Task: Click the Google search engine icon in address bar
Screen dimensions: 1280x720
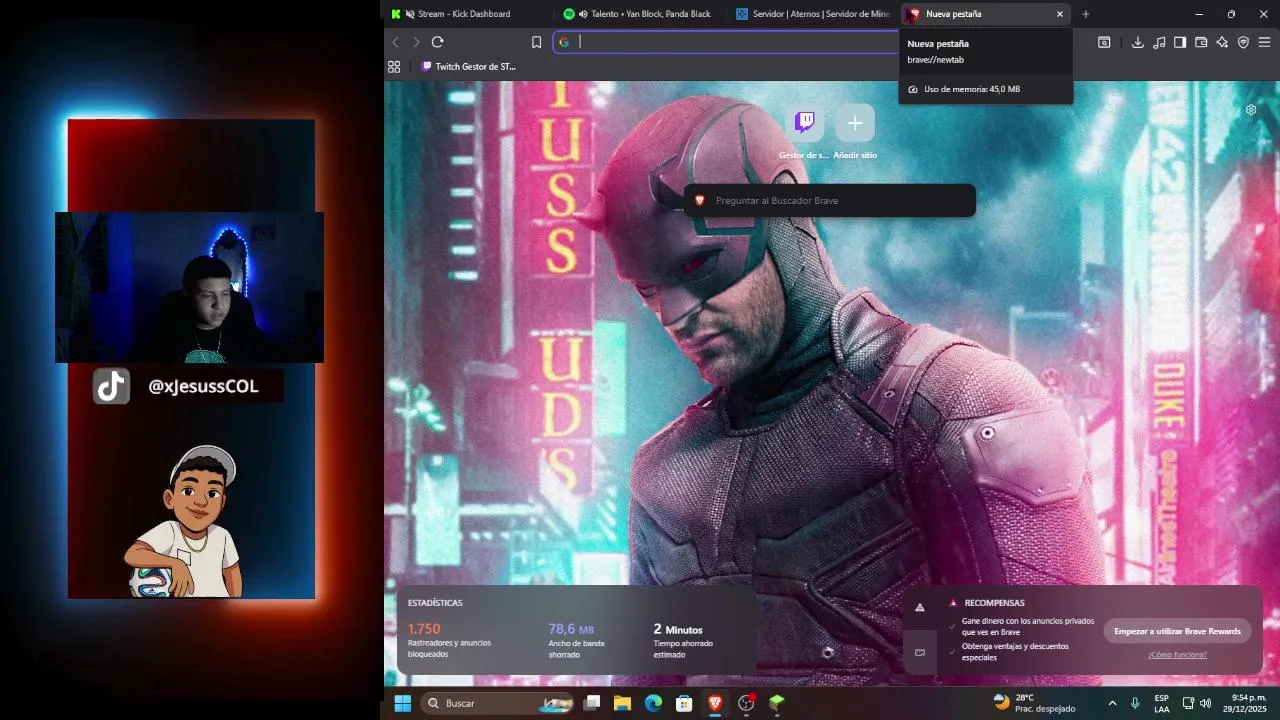Action: pos(564,42)
